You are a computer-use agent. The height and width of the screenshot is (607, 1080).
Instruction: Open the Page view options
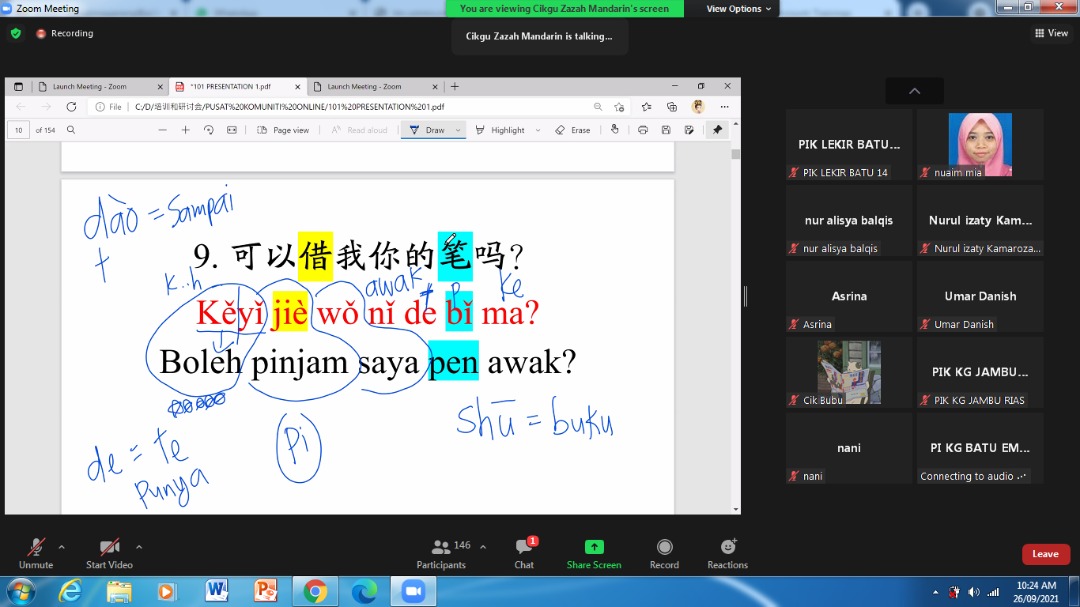(283, 130)
